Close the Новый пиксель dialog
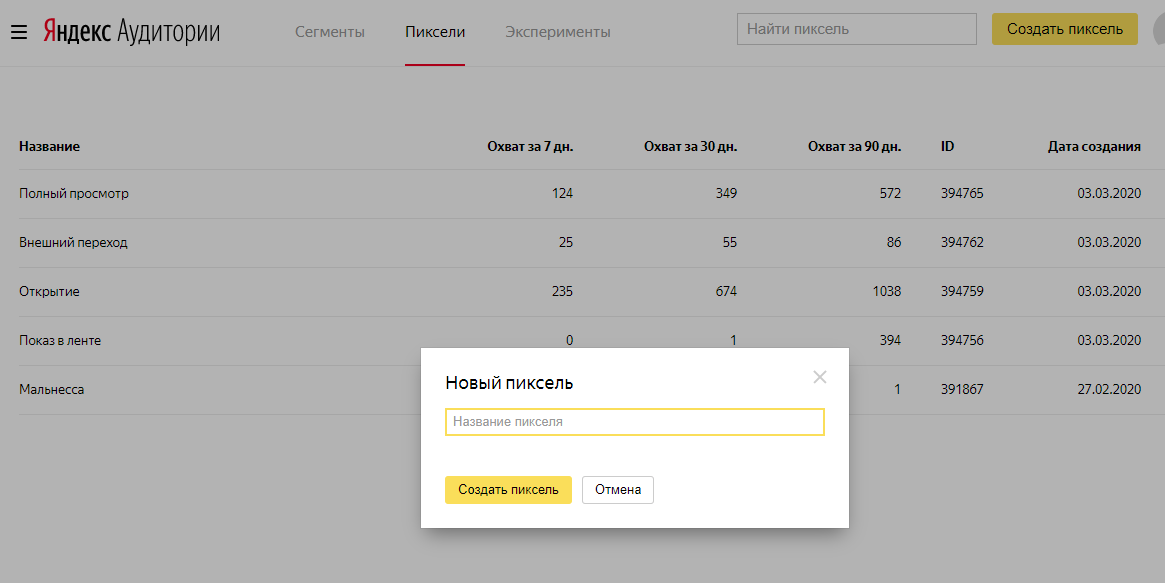 tap(820, 377)
